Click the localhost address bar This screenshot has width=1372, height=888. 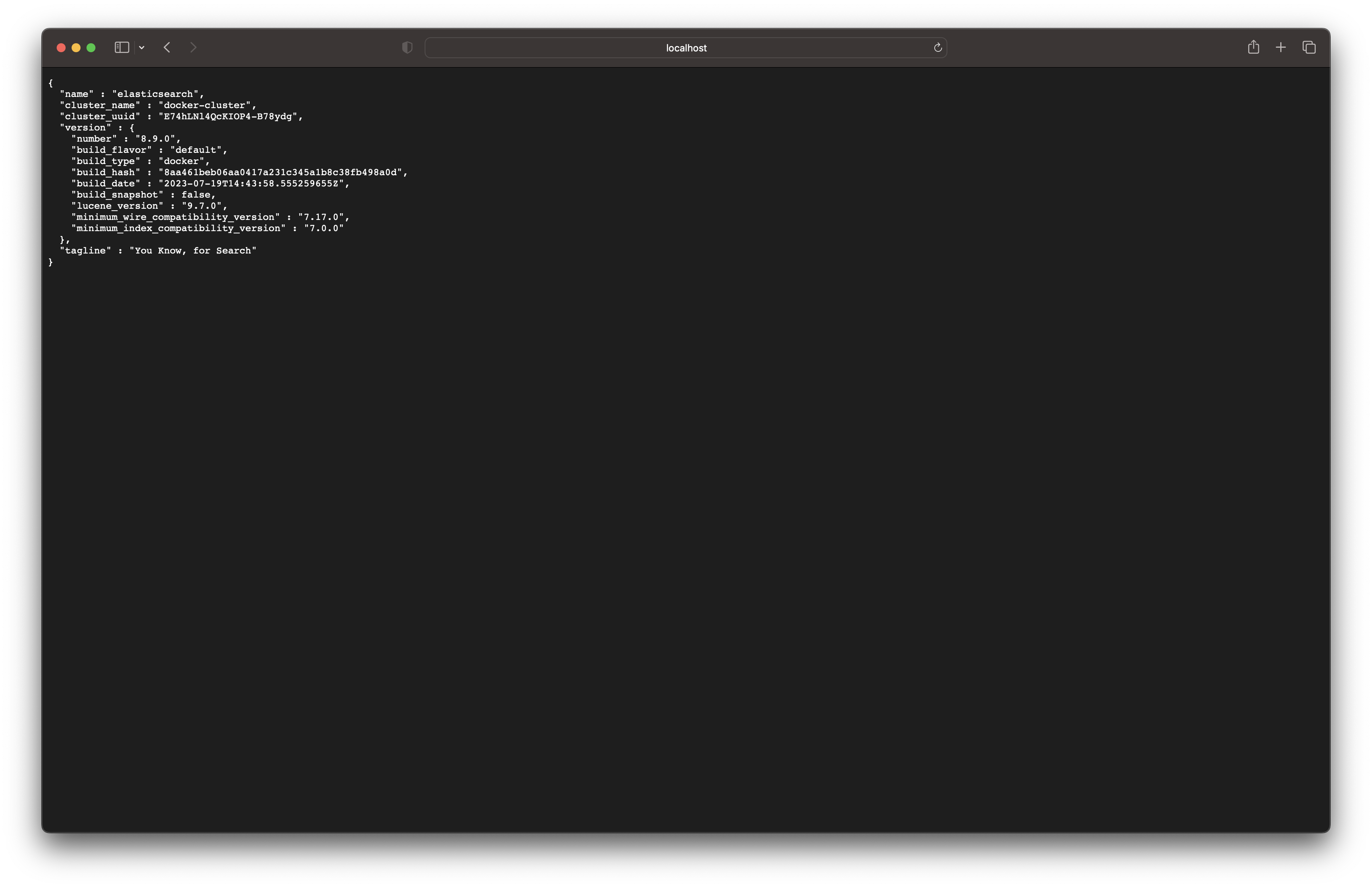[685, 48]
